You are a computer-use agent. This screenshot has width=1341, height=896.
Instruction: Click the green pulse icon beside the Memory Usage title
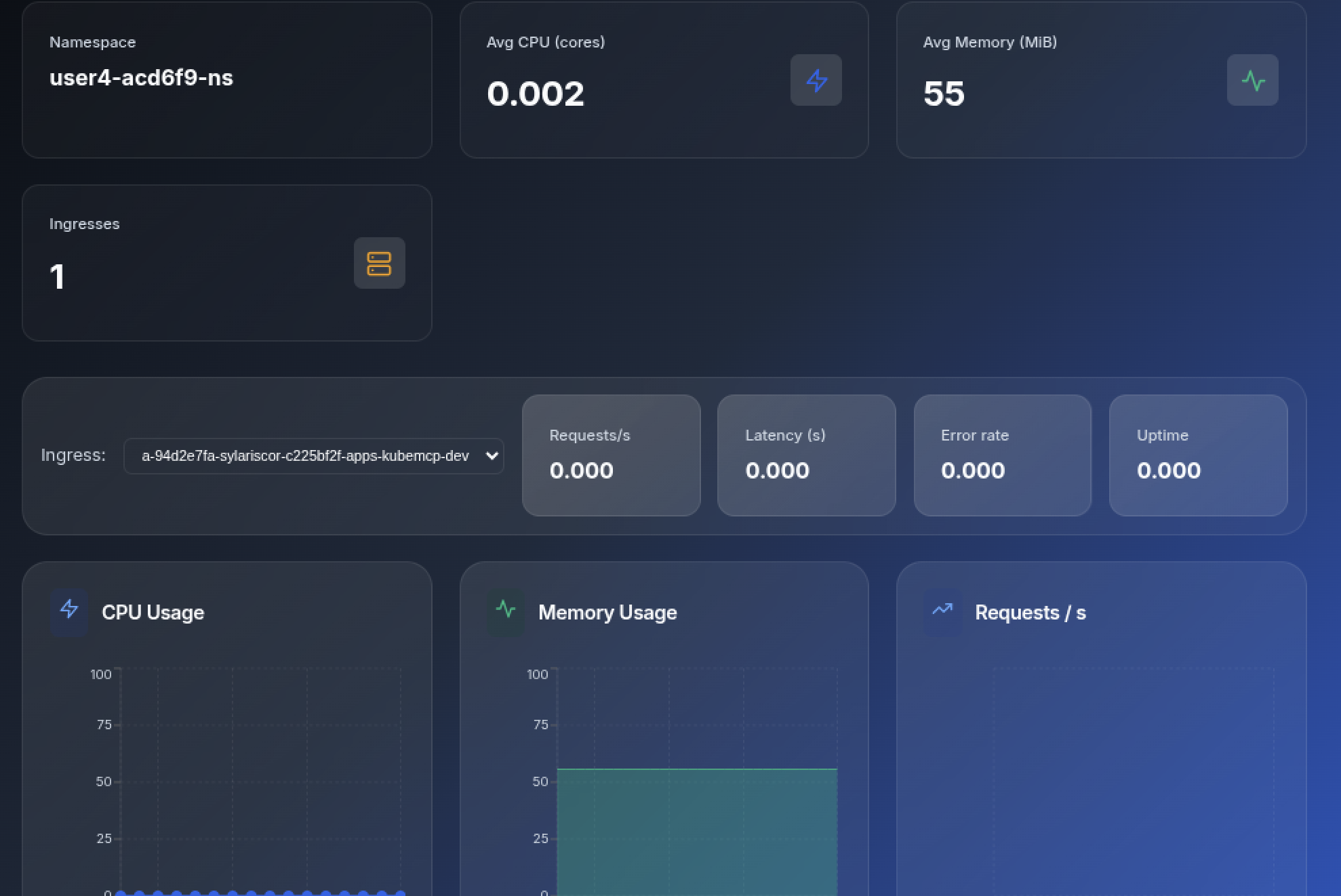pyautogui.click(x=506, y=609)
